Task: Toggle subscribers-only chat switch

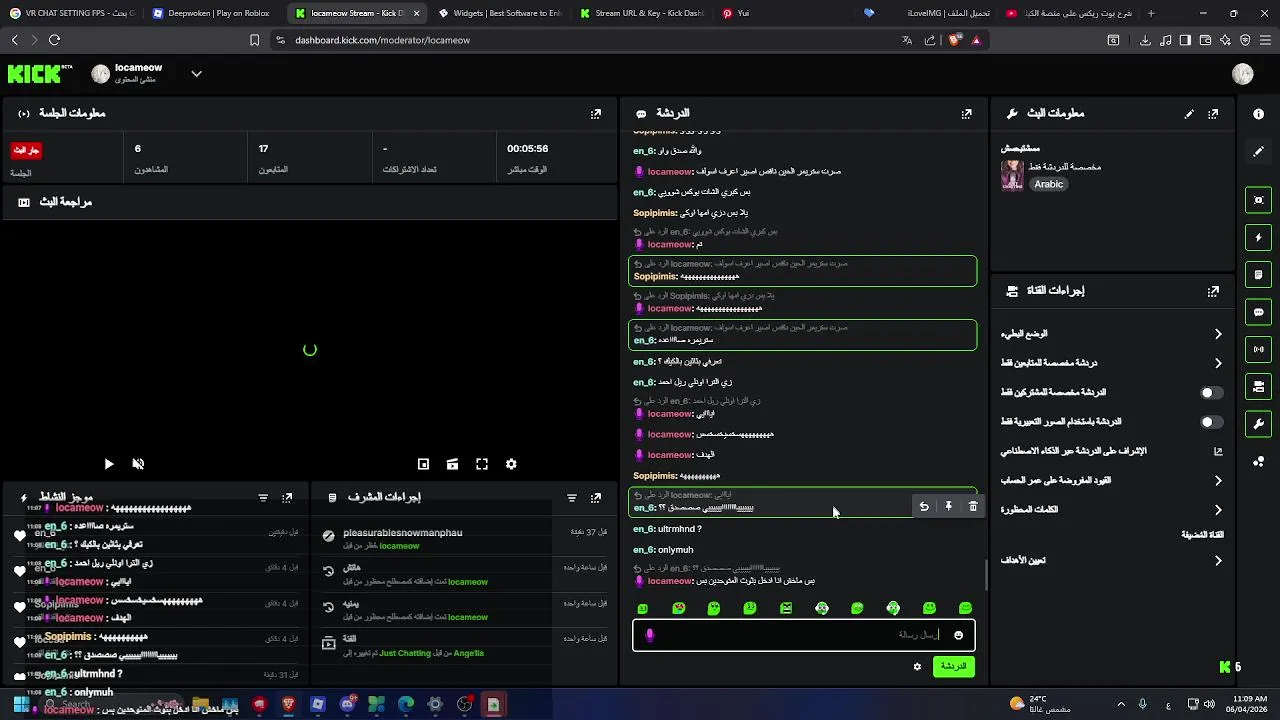Action: (x=1212, y=393)
